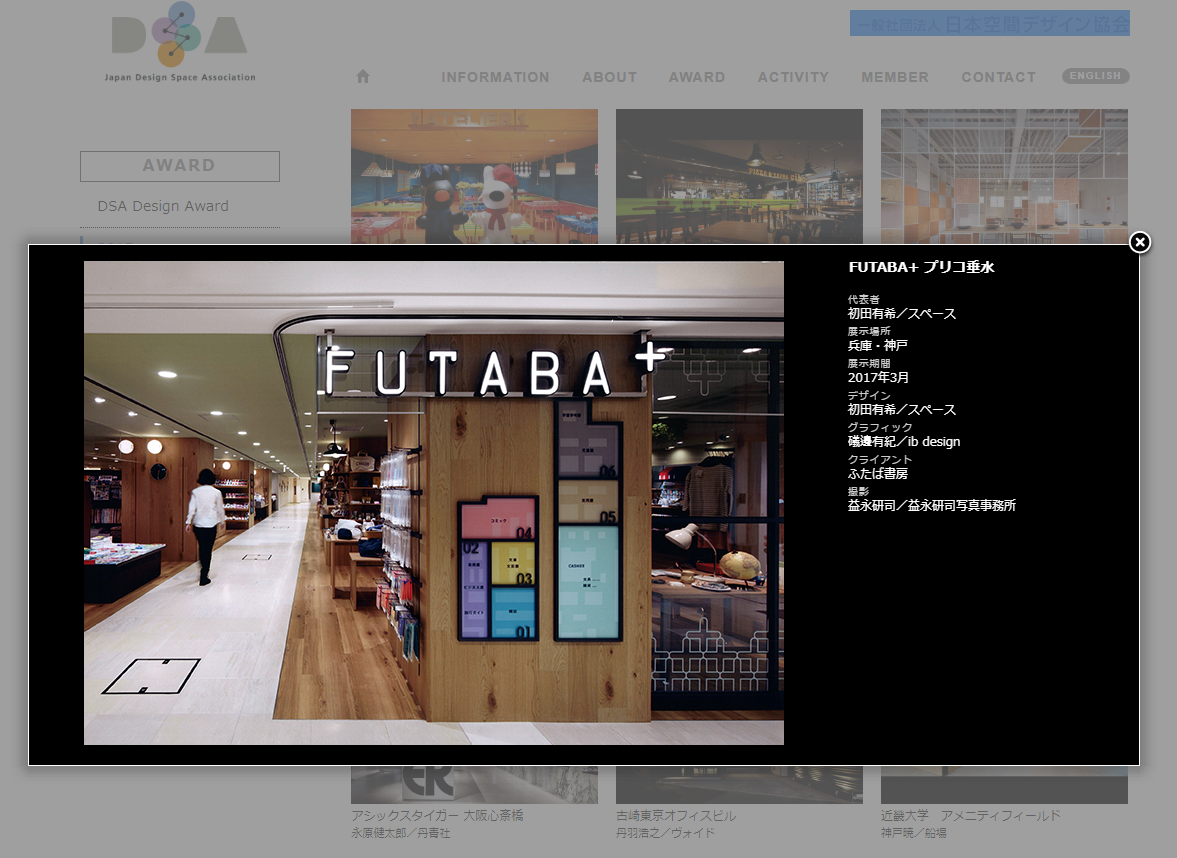1177x858 pixels.
Task: Go to the AWARD navigation item
Action: coord(697,77)
